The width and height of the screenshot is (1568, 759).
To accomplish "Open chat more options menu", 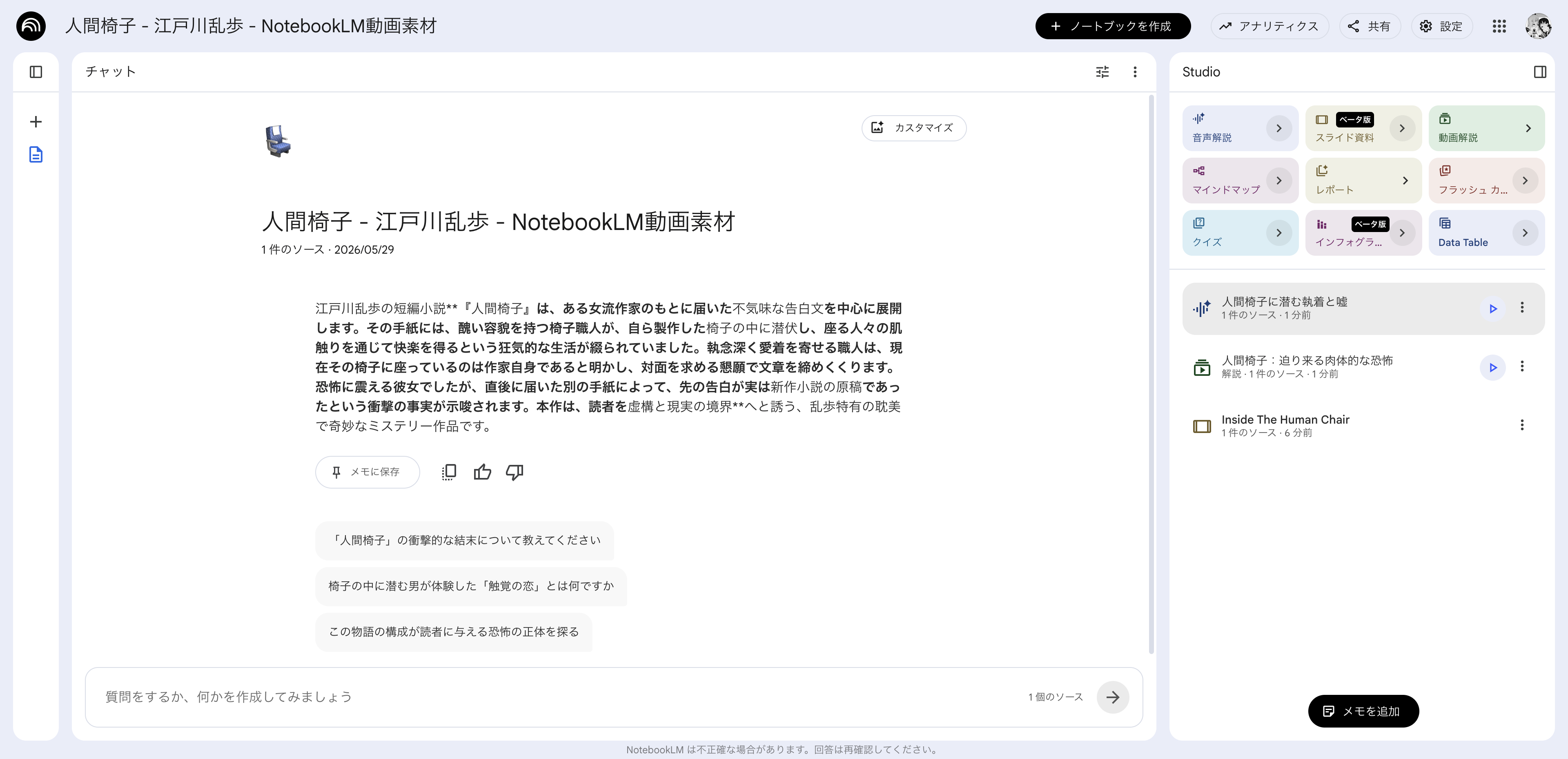I will pos(1135,72).
